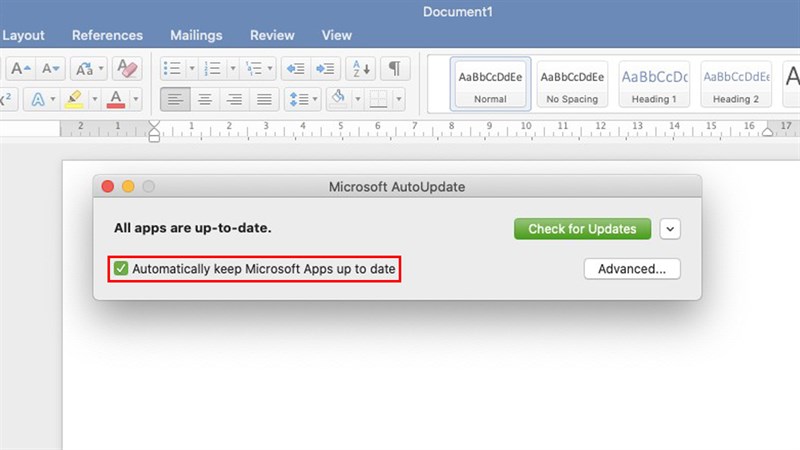800x450 pixels.
Task: Open the Change Case Aa button
Action: (84, 68)
